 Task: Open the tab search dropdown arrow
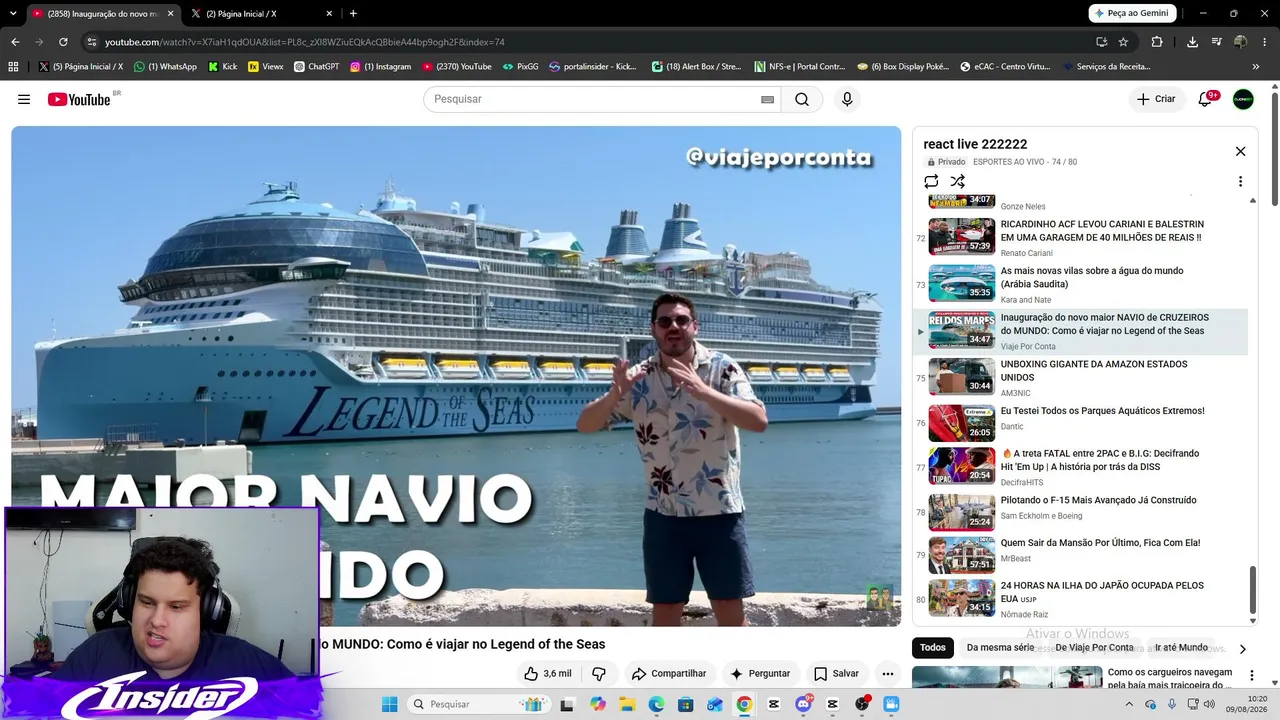click(x=14, y=13)
